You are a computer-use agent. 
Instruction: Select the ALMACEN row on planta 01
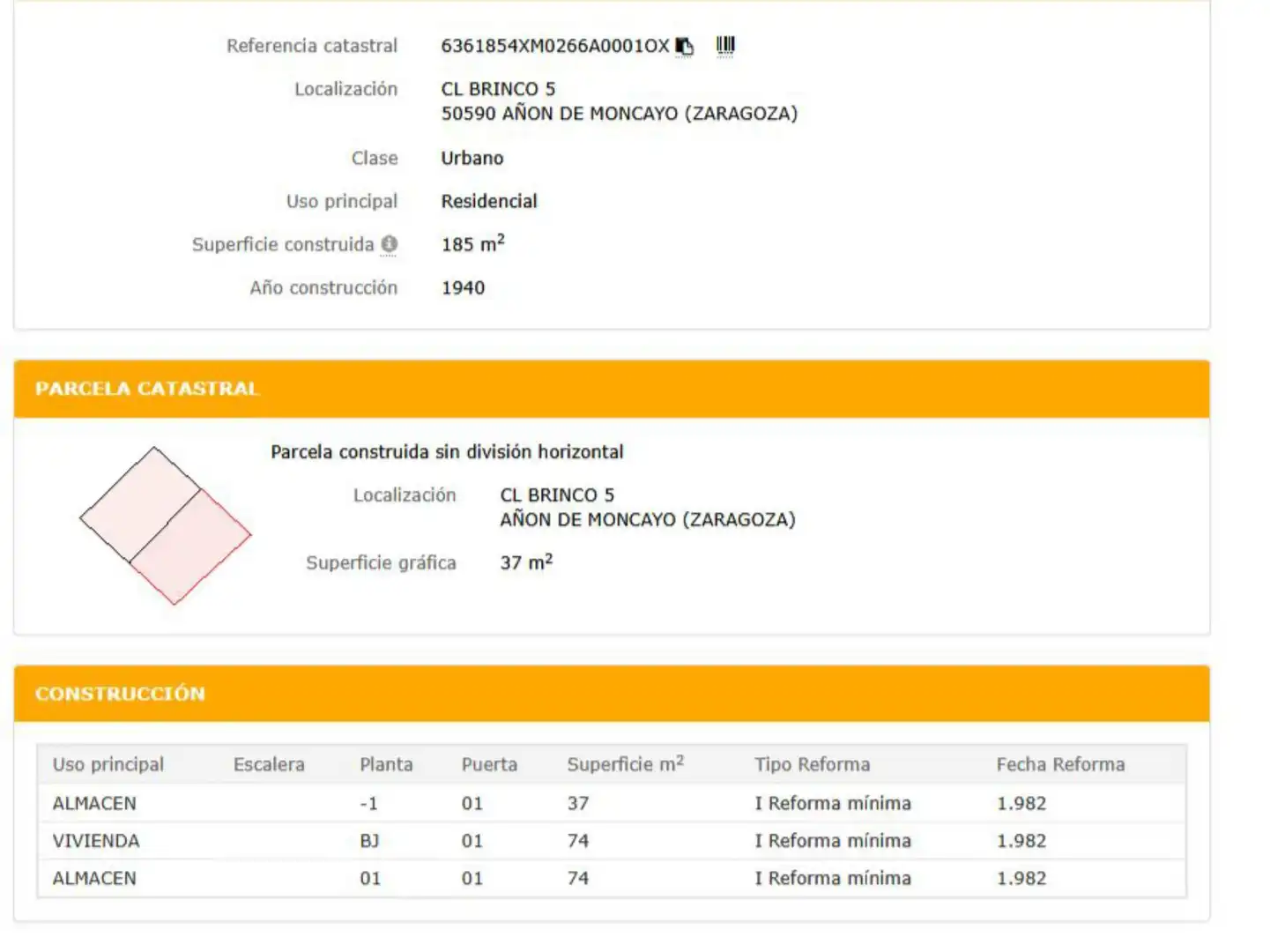coord(612,878)
